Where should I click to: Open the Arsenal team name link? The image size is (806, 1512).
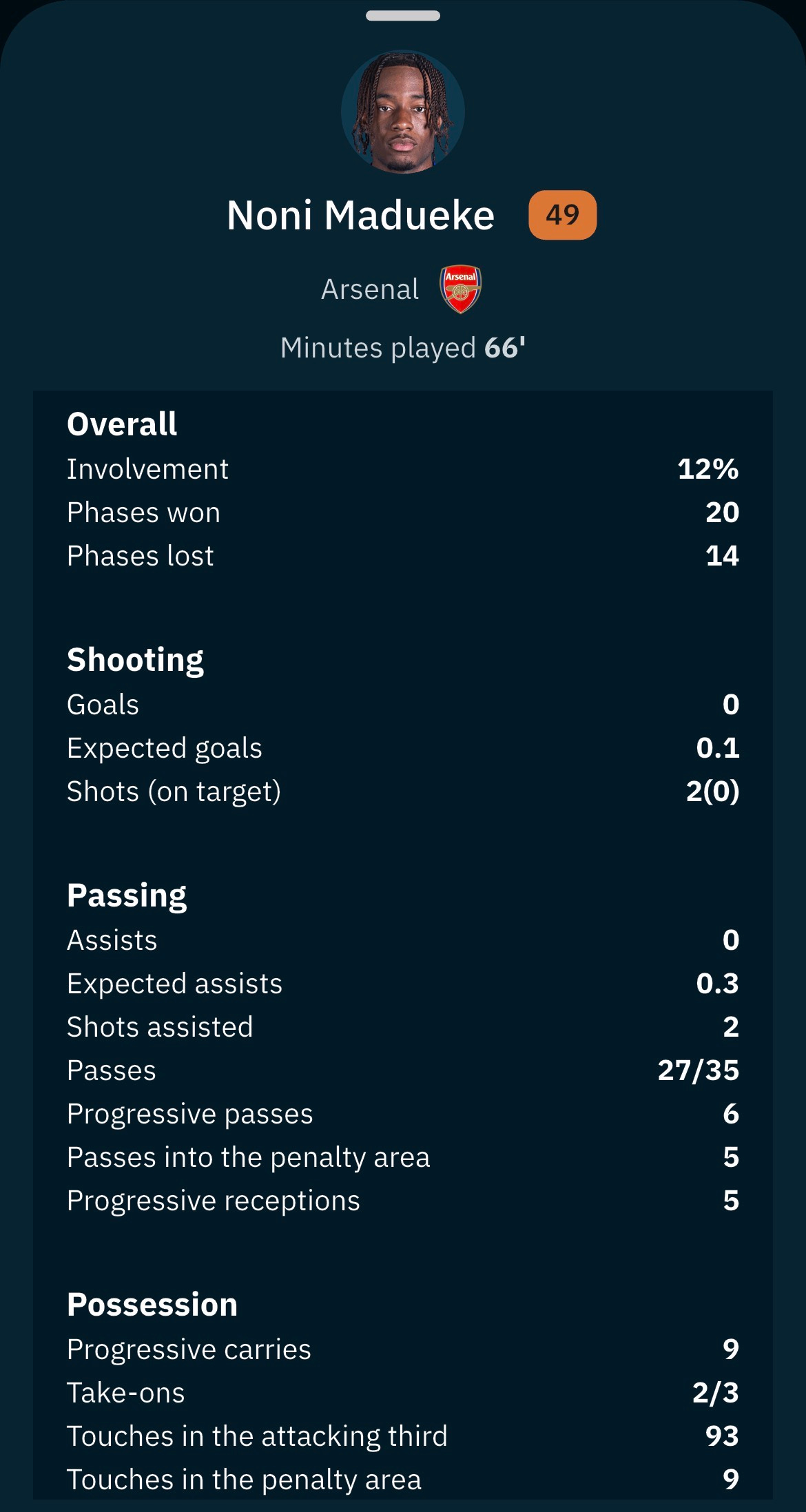(370, 289)
